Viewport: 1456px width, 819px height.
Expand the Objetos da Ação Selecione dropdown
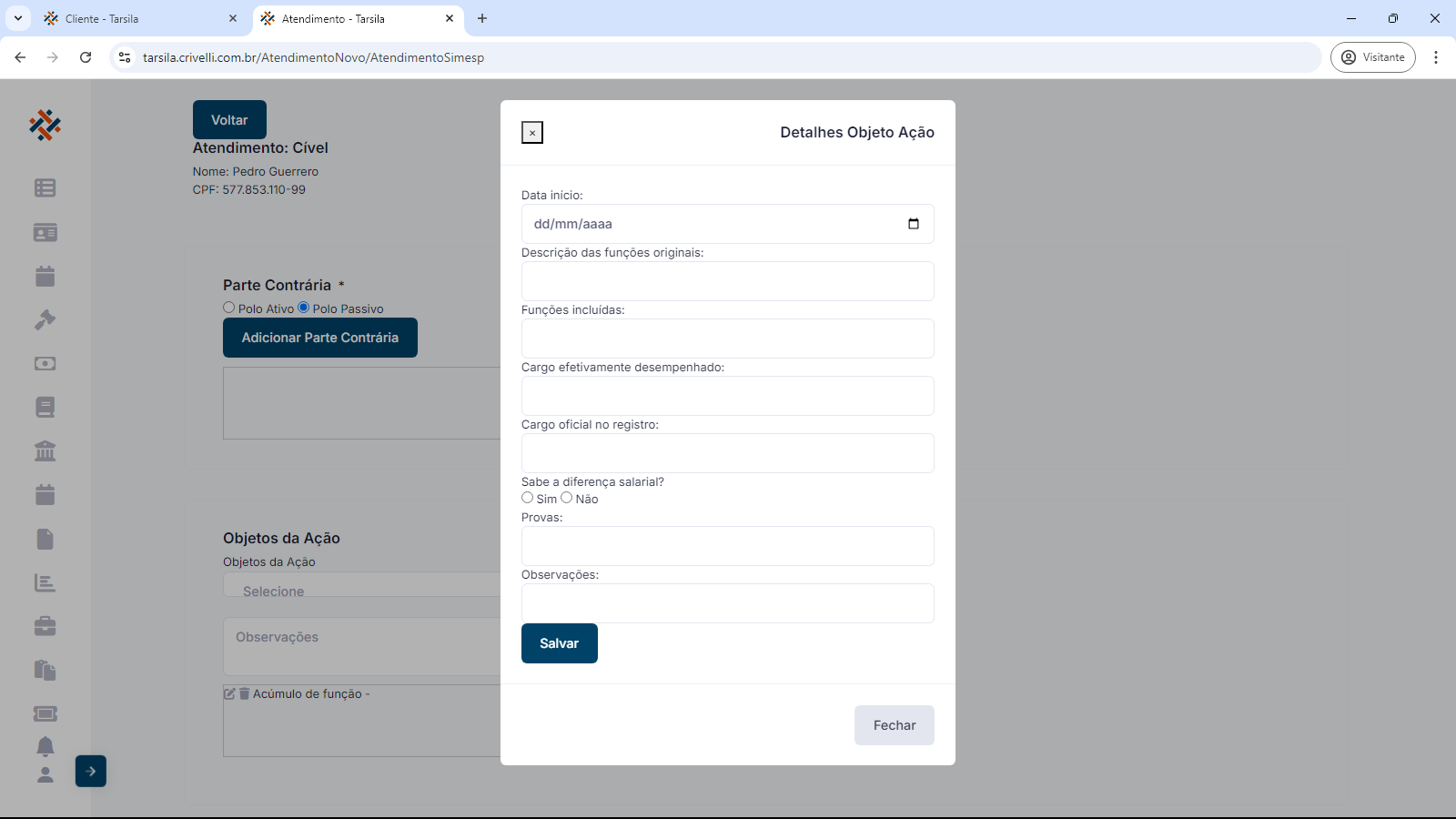point(362,589)
